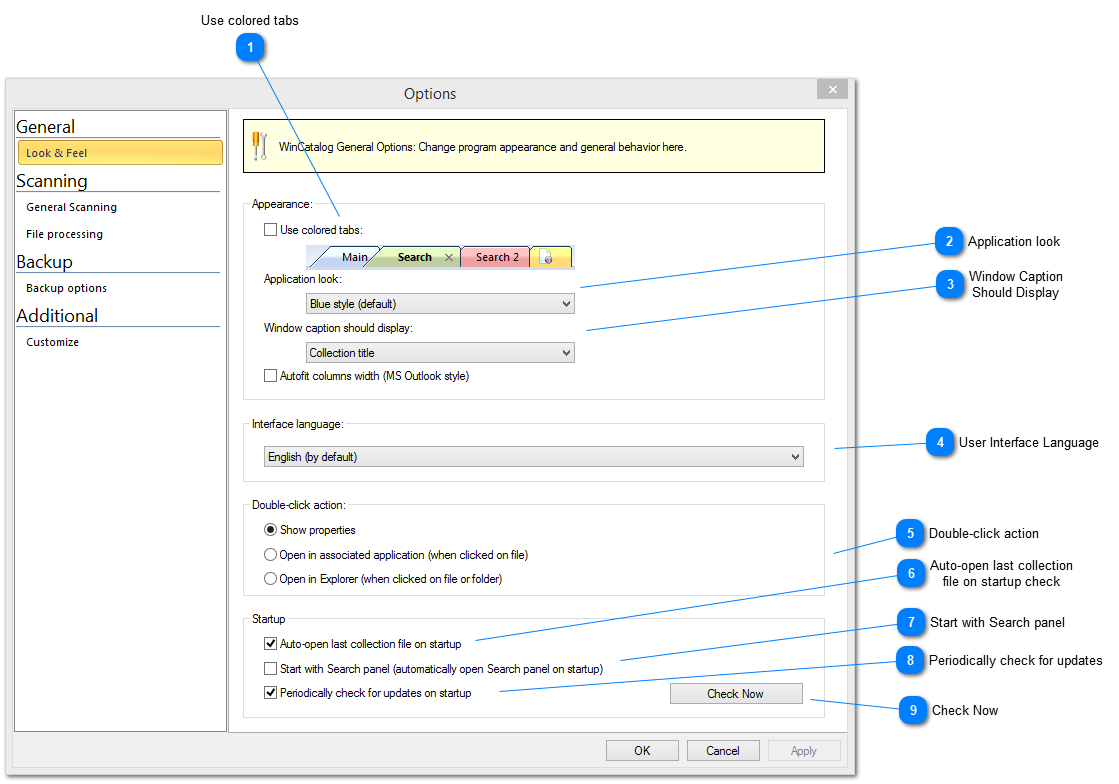Expand Window caption should display dropdown
Screen dimensions: 1119x784
[x=440, y=353]
